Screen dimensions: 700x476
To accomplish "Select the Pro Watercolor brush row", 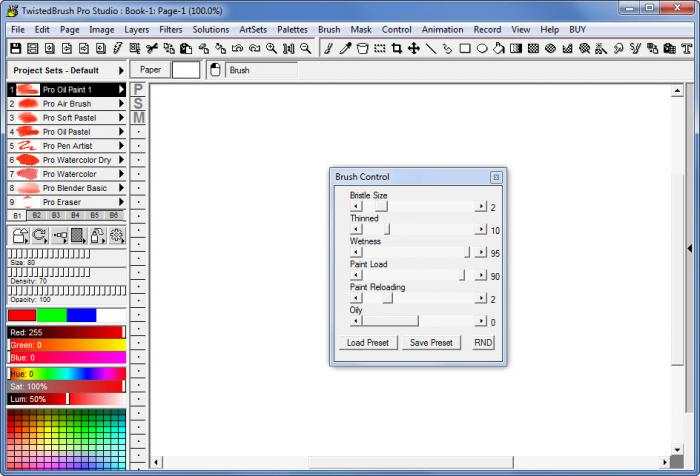I will (66, 174).
